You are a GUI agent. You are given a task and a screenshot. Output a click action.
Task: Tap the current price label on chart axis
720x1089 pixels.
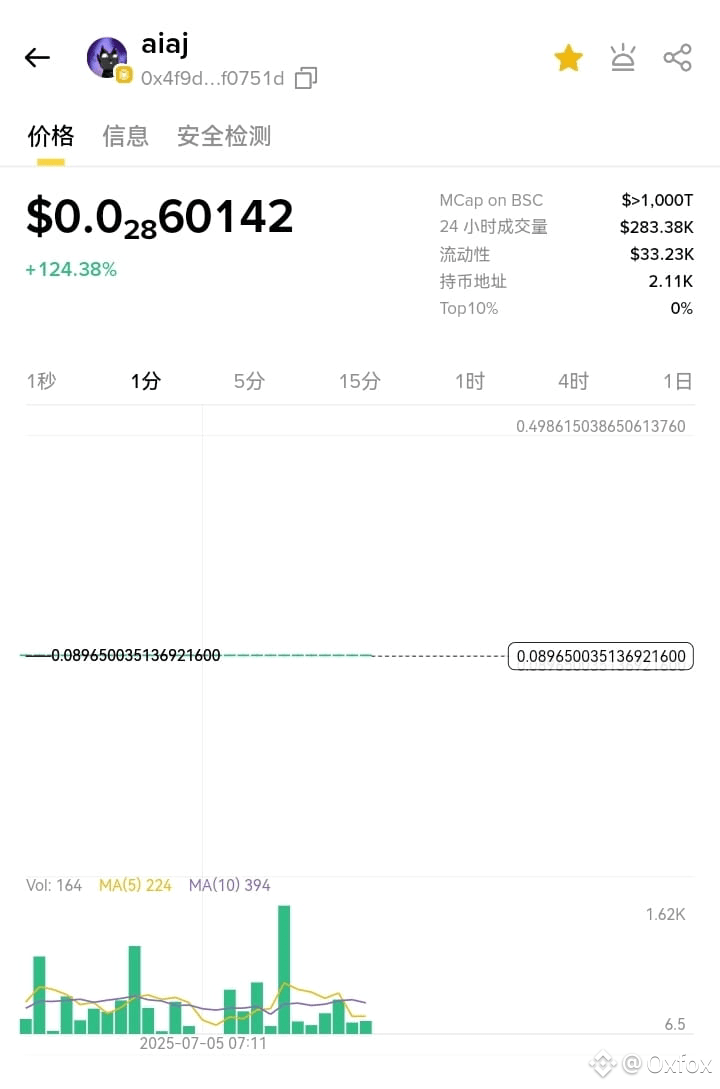tap(601, 657)
